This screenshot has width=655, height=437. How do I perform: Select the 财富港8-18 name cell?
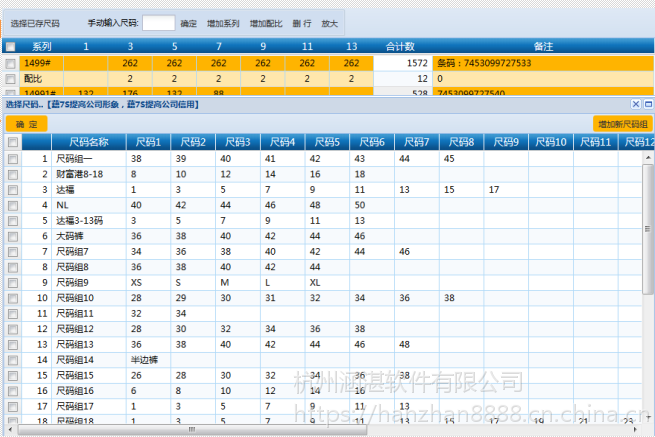89,174
